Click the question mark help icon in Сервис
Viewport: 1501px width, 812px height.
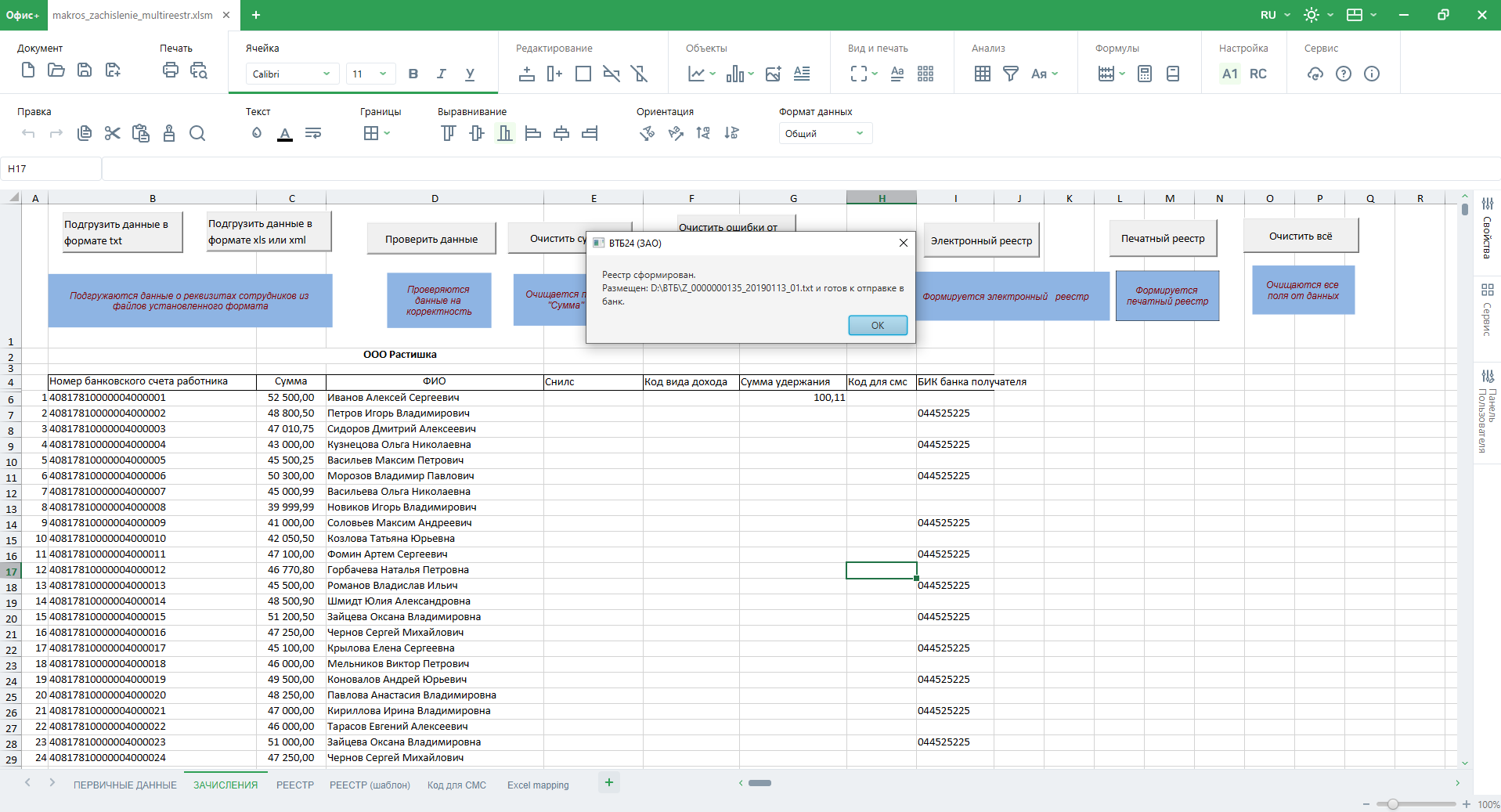coord(1344,74)
